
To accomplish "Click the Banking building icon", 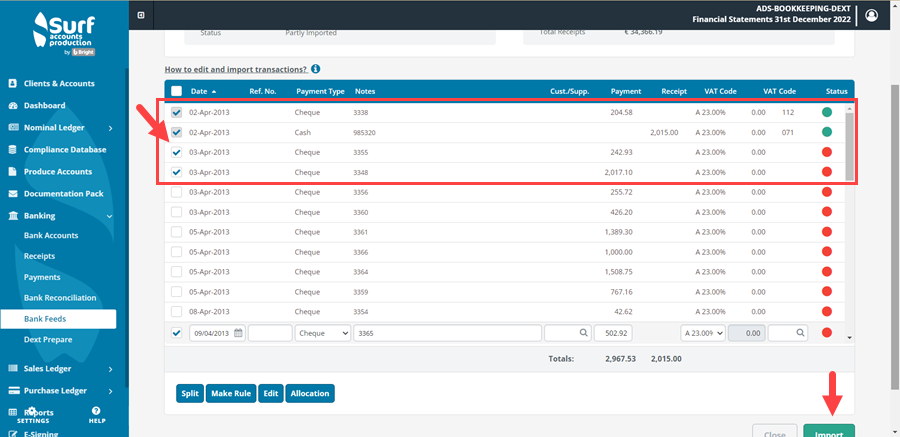I will pos(13,216).
